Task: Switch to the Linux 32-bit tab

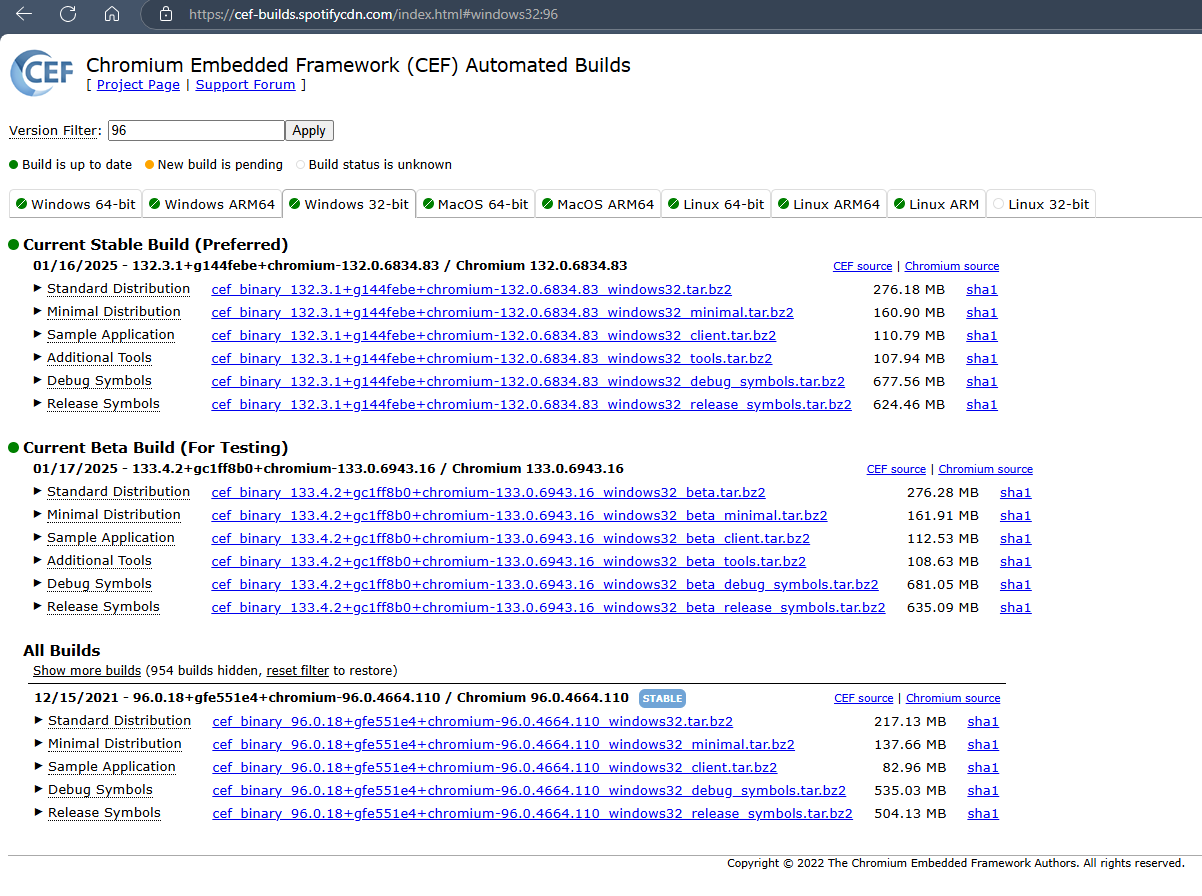Action: [1041, 204]
